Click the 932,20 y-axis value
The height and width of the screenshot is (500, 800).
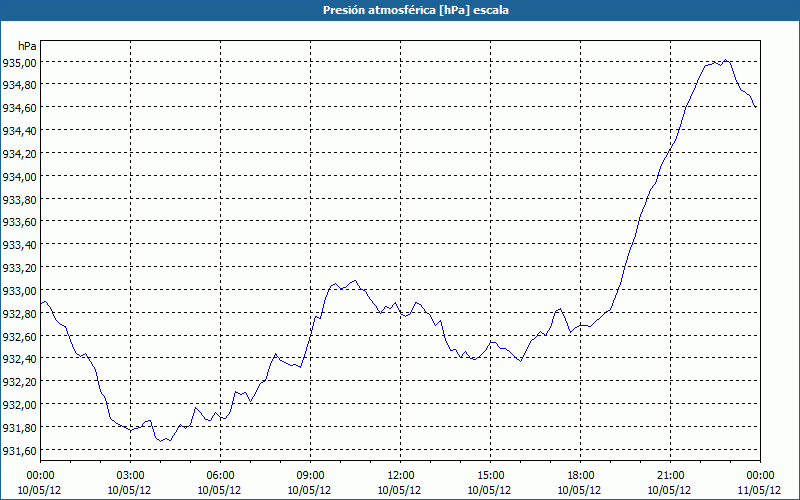(x=20, y=382)
